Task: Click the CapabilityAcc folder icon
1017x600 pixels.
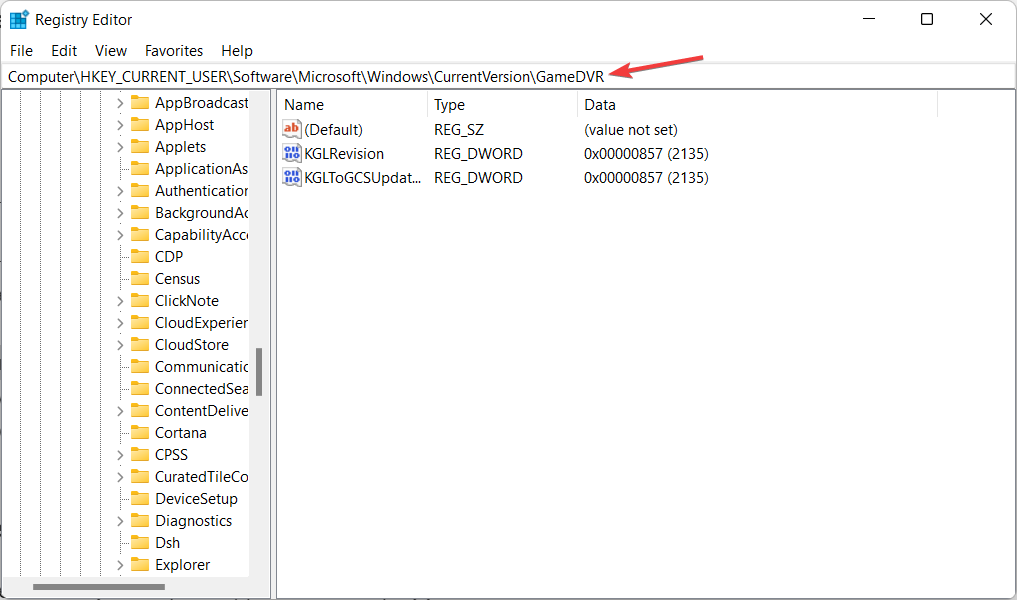Action: pyautogui.click(x=139, y=235)
